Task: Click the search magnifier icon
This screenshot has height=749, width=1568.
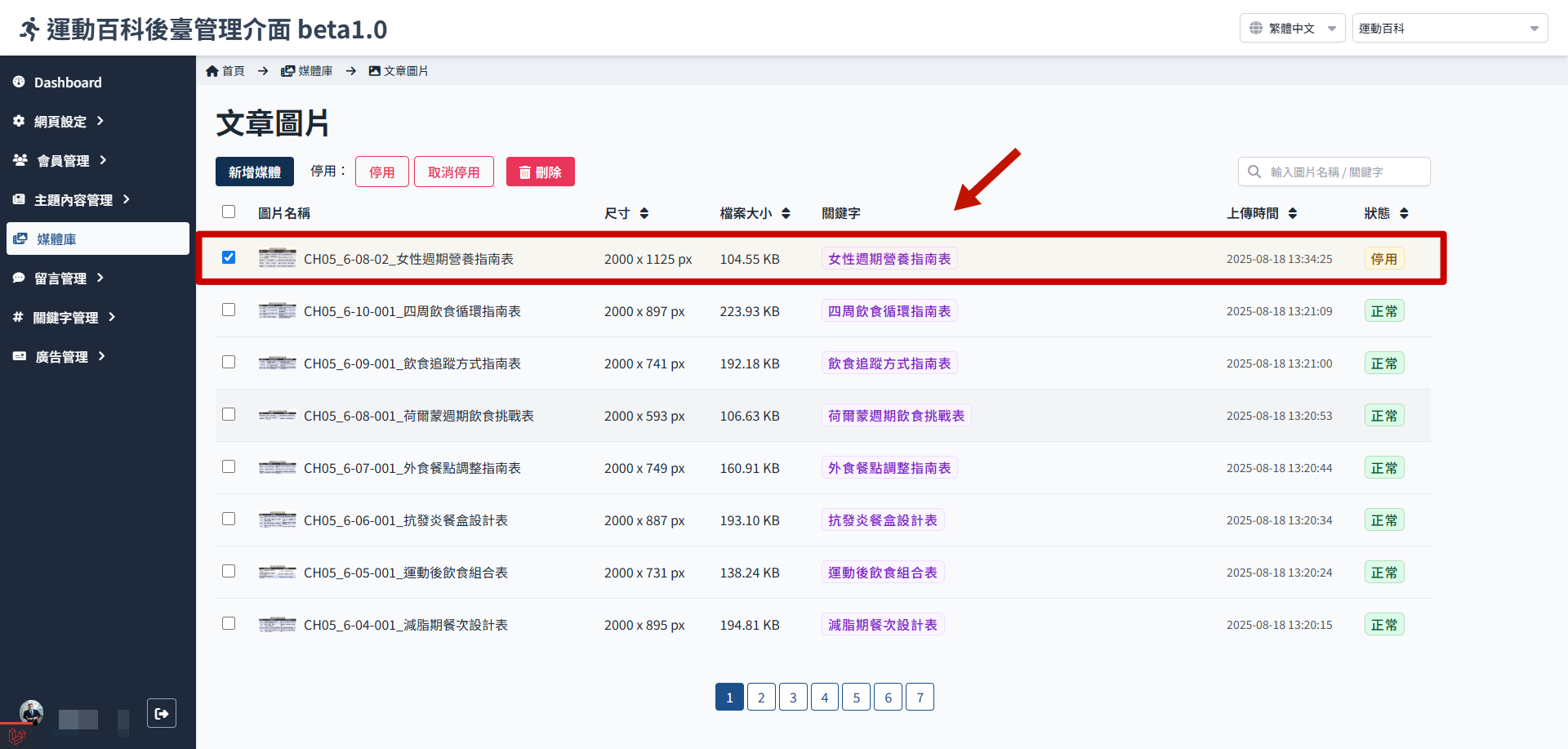Action: [x=1254, y=172]
